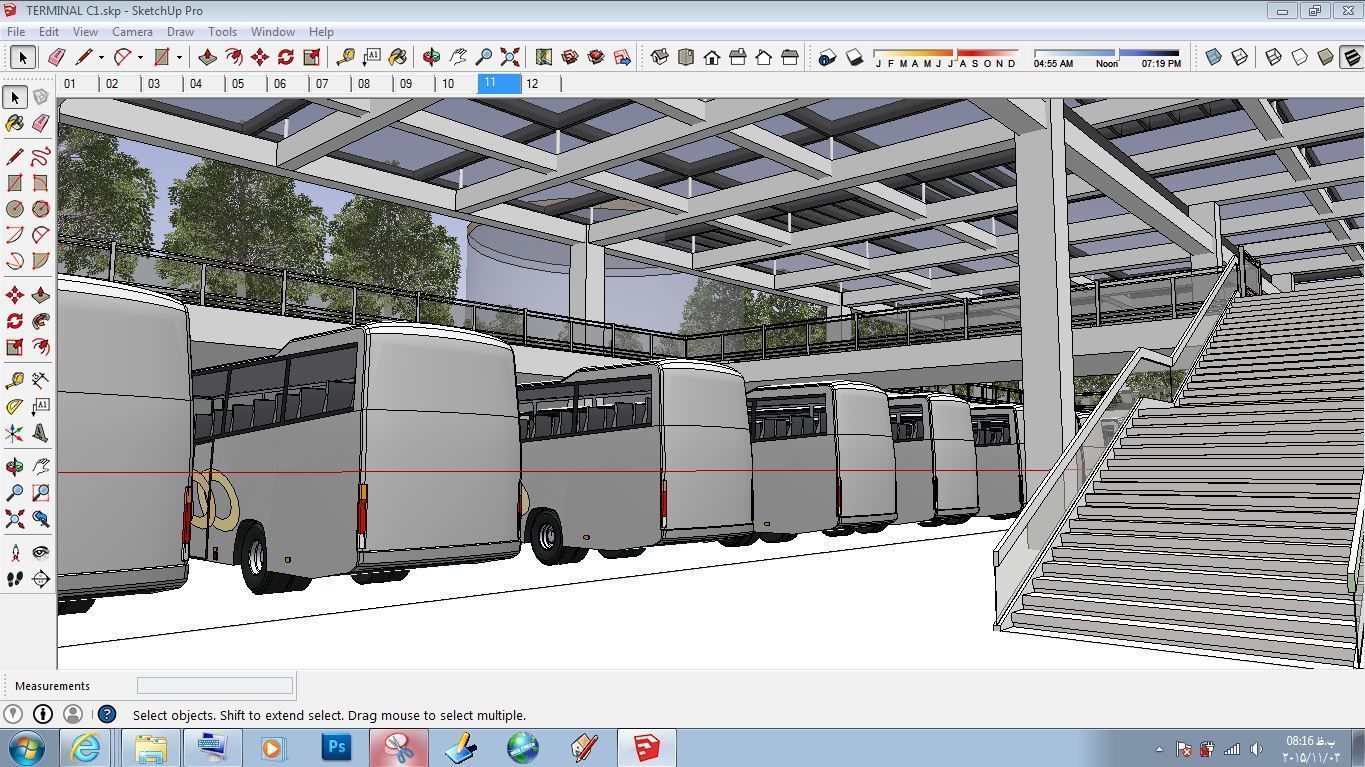This screenshot has height=767, width=1365.
Task: Enable Hidden Line face style
Action: (1300, 57)
